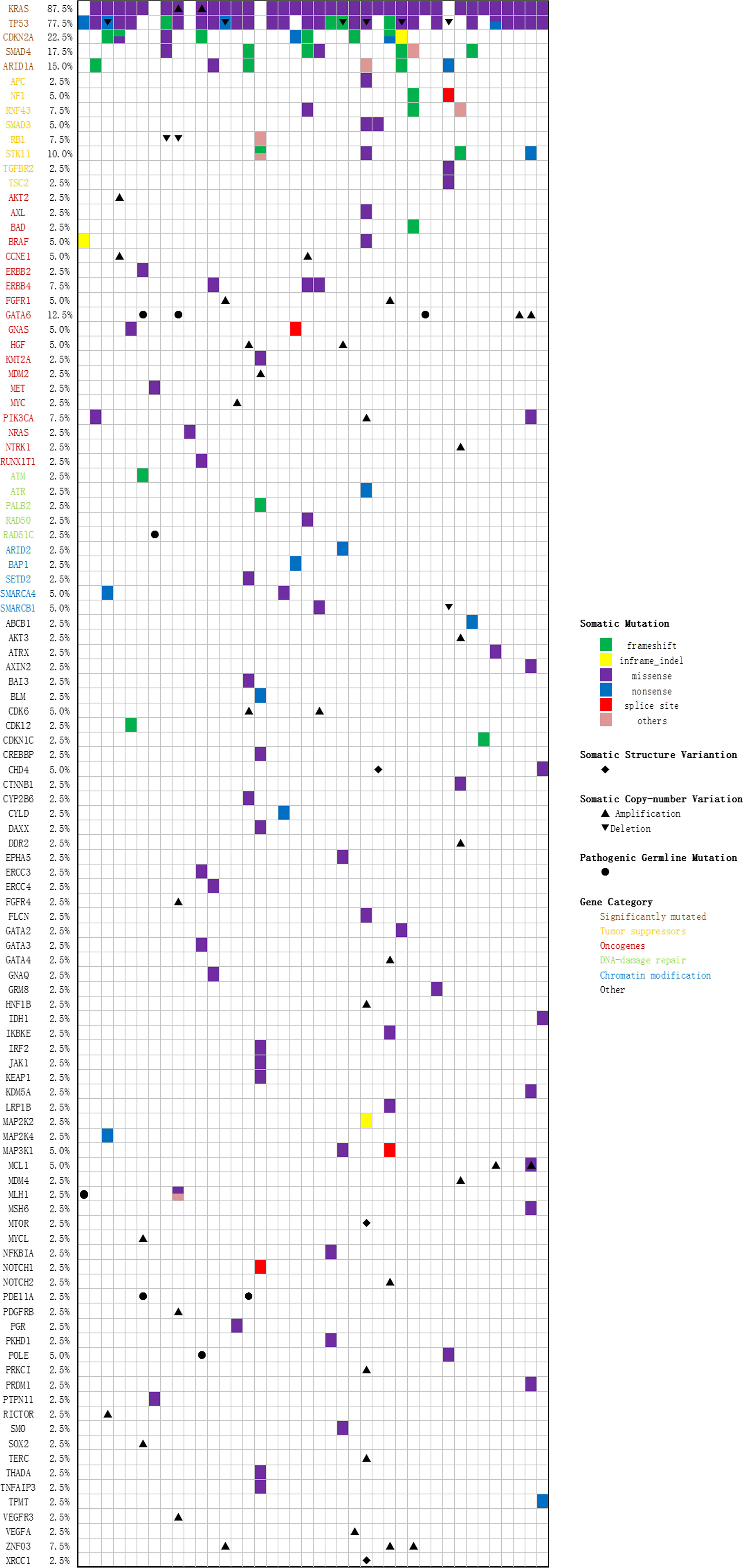This screenshot has width=743, height=1568.
Task: Click the KRAS gene label
Action: (x=18, y=9)
